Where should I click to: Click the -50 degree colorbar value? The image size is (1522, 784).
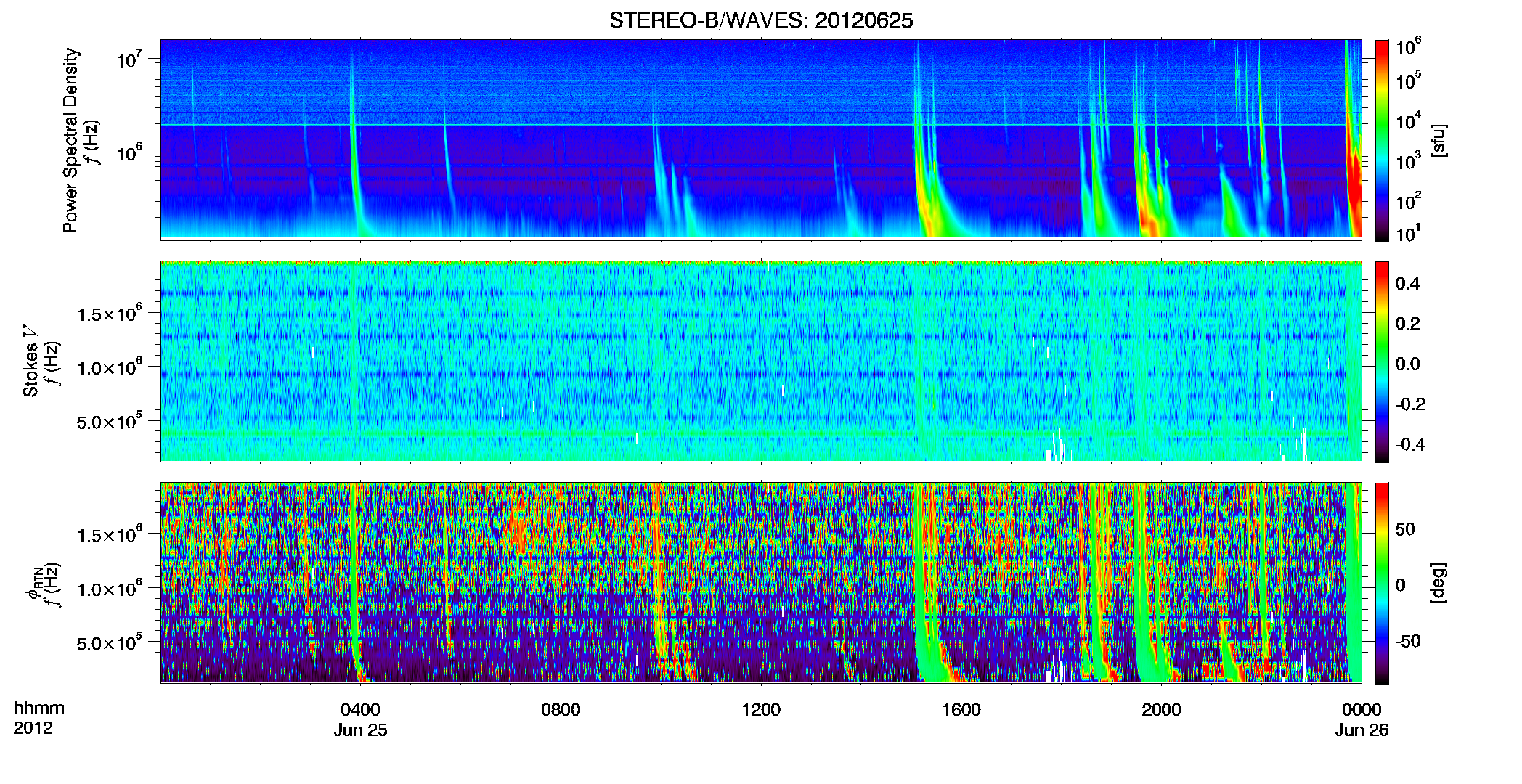tap(1407, 641)
